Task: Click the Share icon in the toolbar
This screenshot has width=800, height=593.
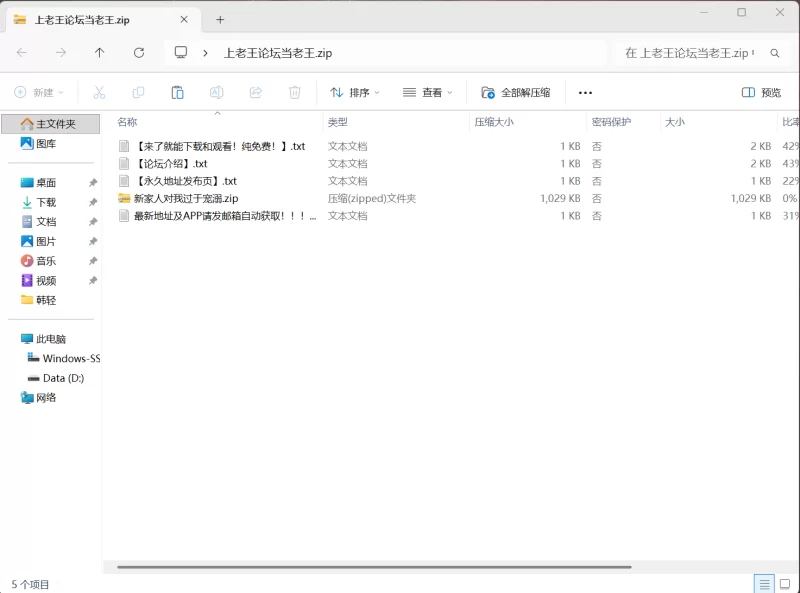Action: 256,91
